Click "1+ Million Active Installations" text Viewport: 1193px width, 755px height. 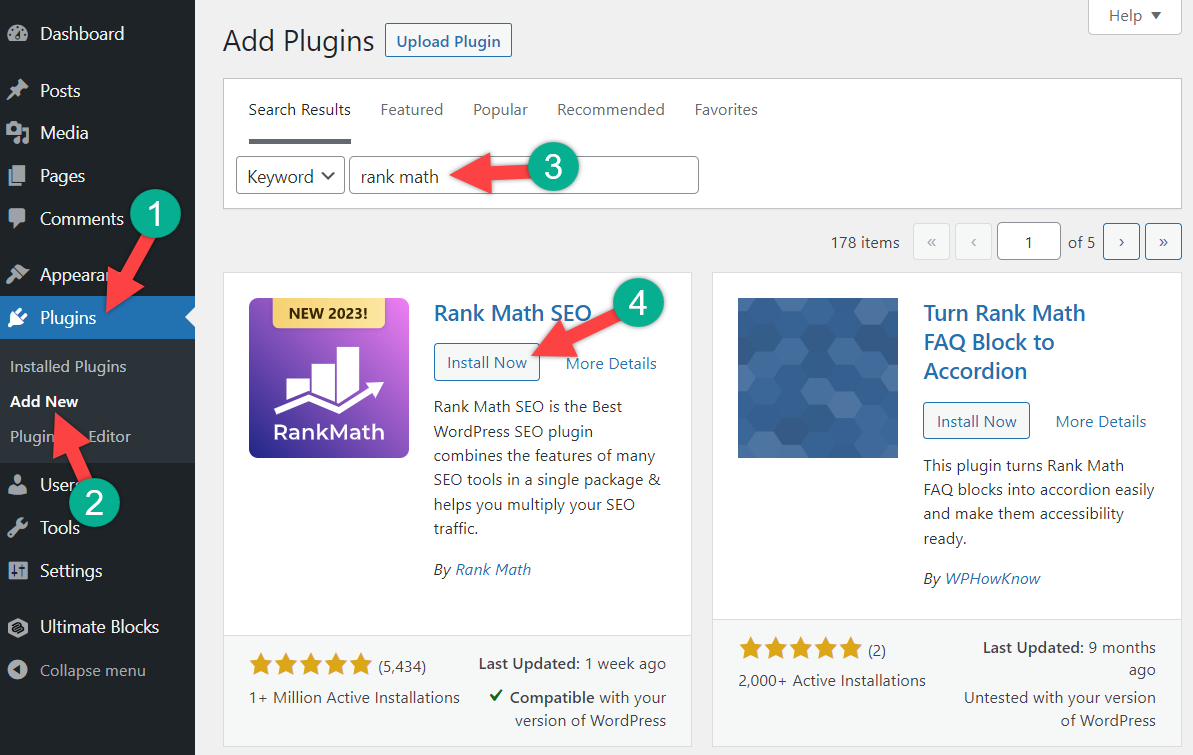[354, 697]
